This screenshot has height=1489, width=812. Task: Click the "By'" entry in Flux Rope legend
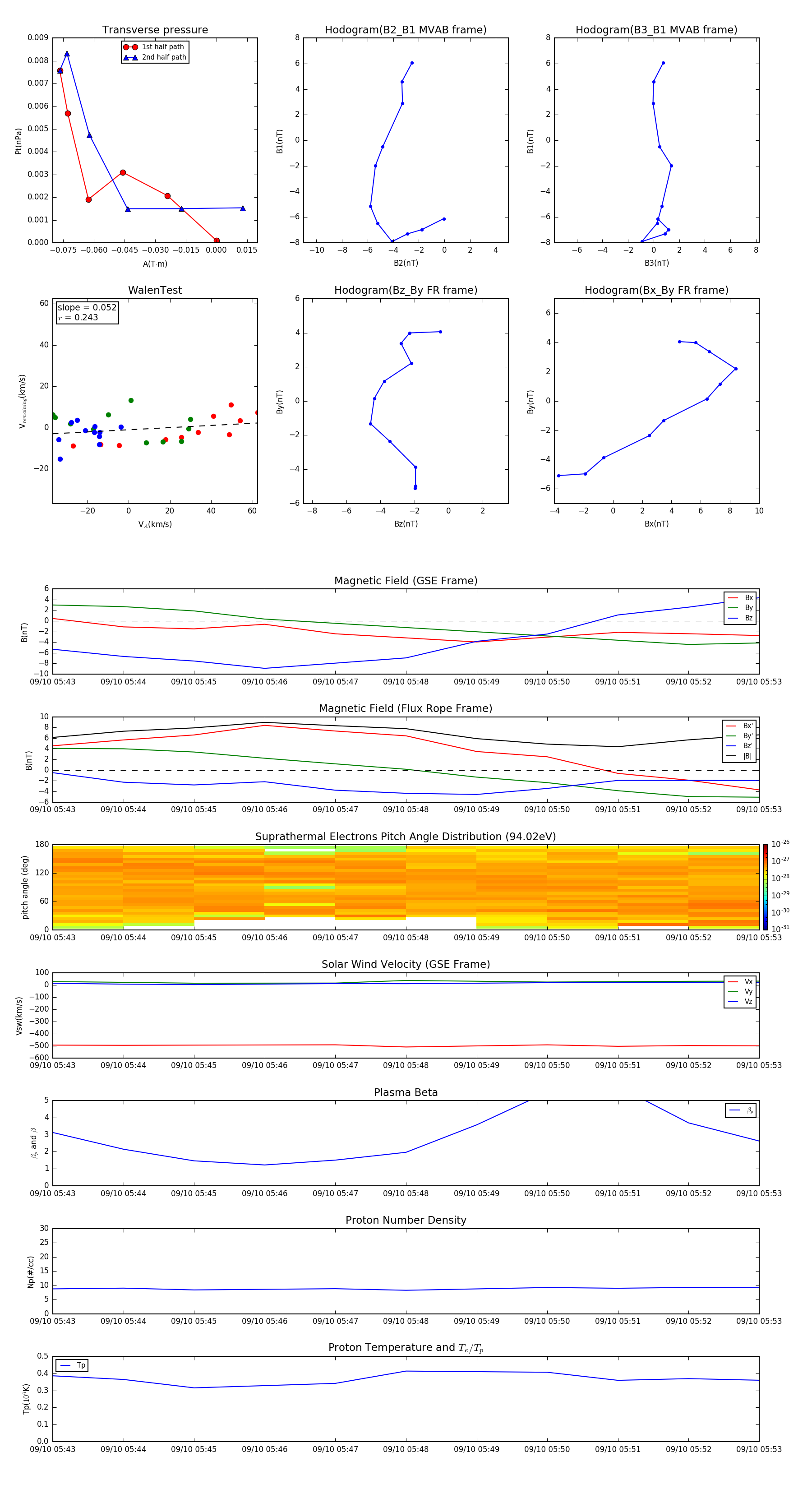point(739,736)
